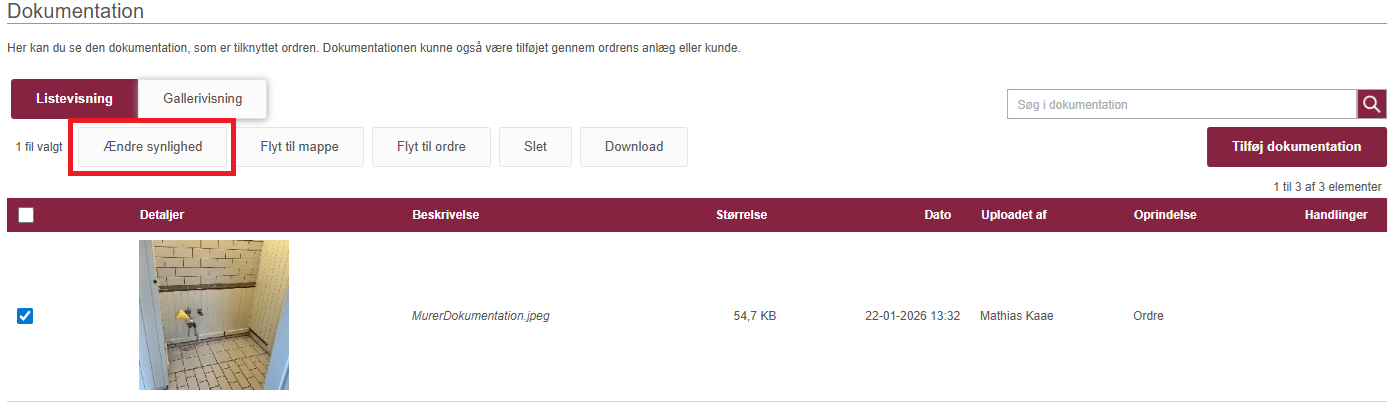Sort by Dato column header
The width and height of the screenshot is (1391, 405).
point(938,215)
